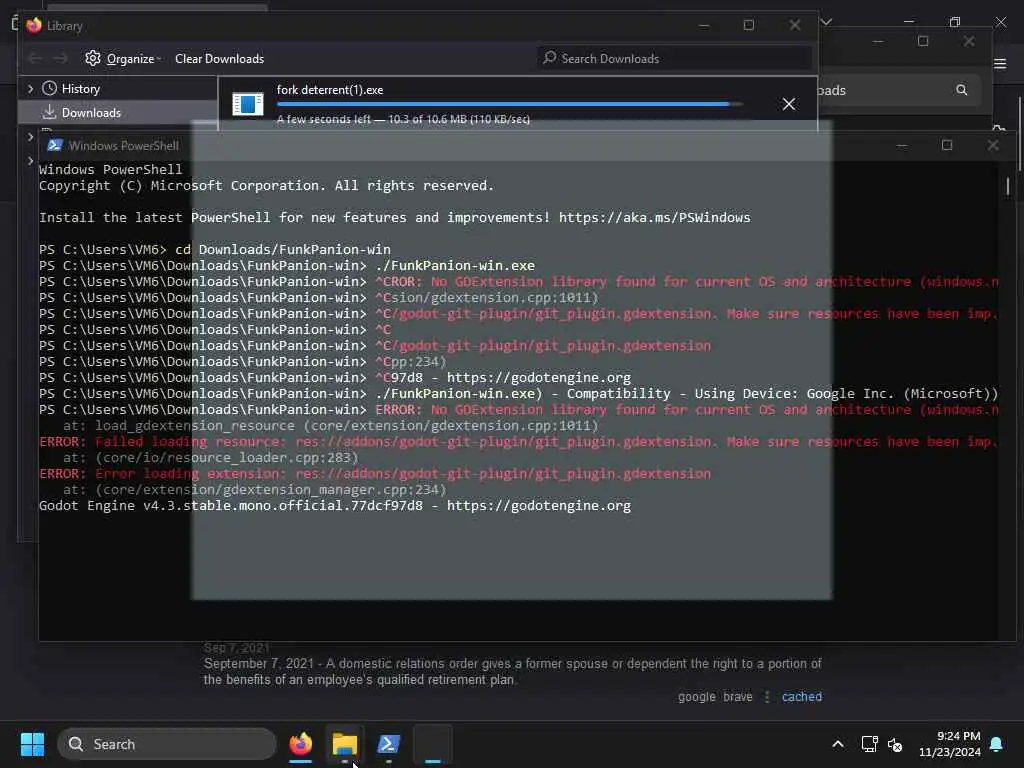Click the PowerShell icon in the title bar
Image resolution: width=1024 pixels, height=768 pixels.
coord(55,145)
